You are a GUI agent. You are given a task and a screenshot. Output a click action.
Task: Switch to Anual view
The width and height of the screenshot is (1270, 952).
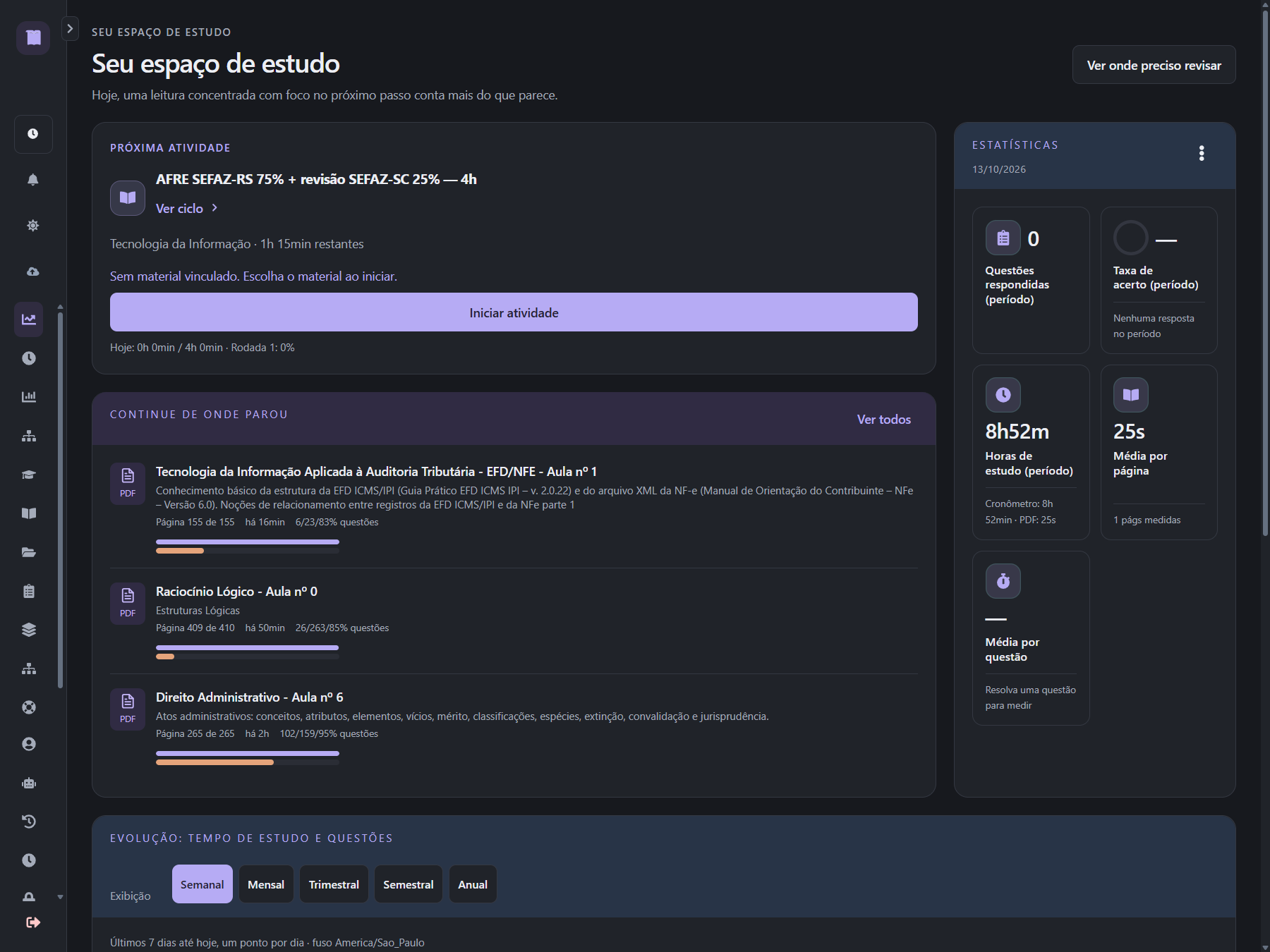click(473, 884)
